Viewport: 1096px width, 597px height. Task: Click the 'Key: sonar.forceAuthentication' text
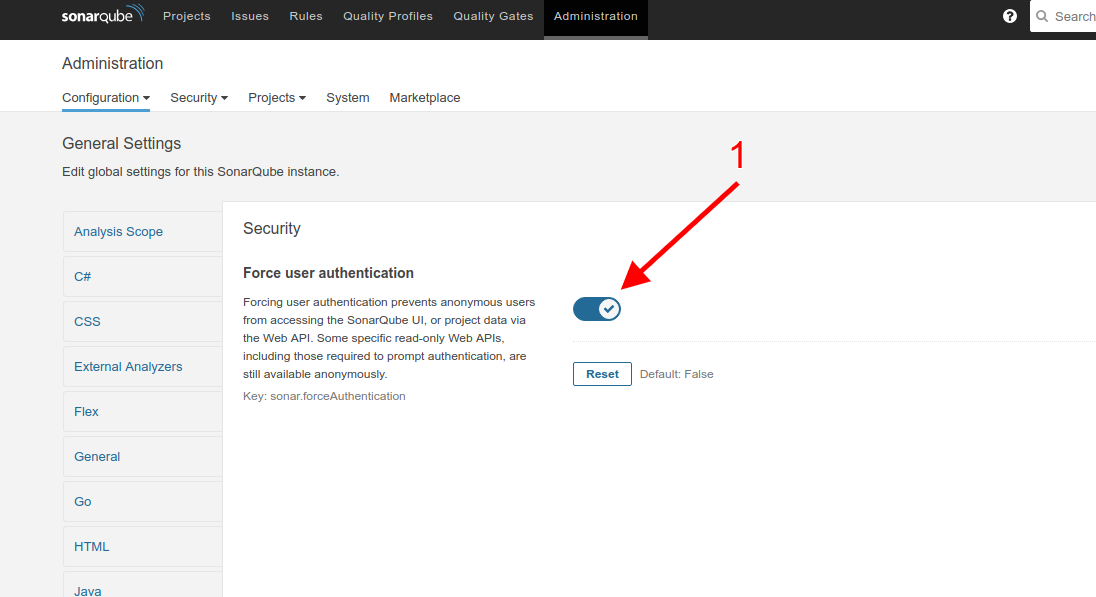(324, 396)
